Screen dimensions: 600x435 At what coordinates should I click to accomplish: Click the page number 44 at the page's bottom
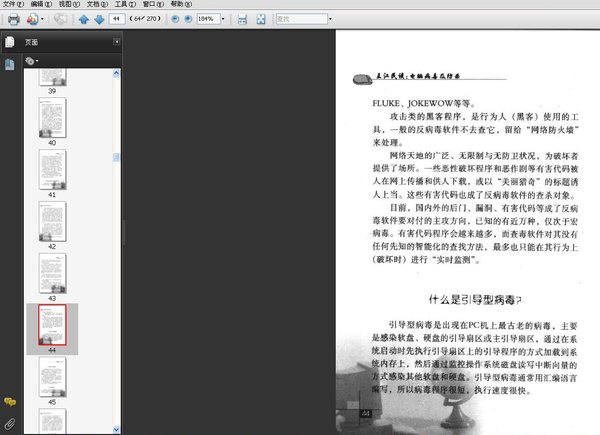point(366,413)
